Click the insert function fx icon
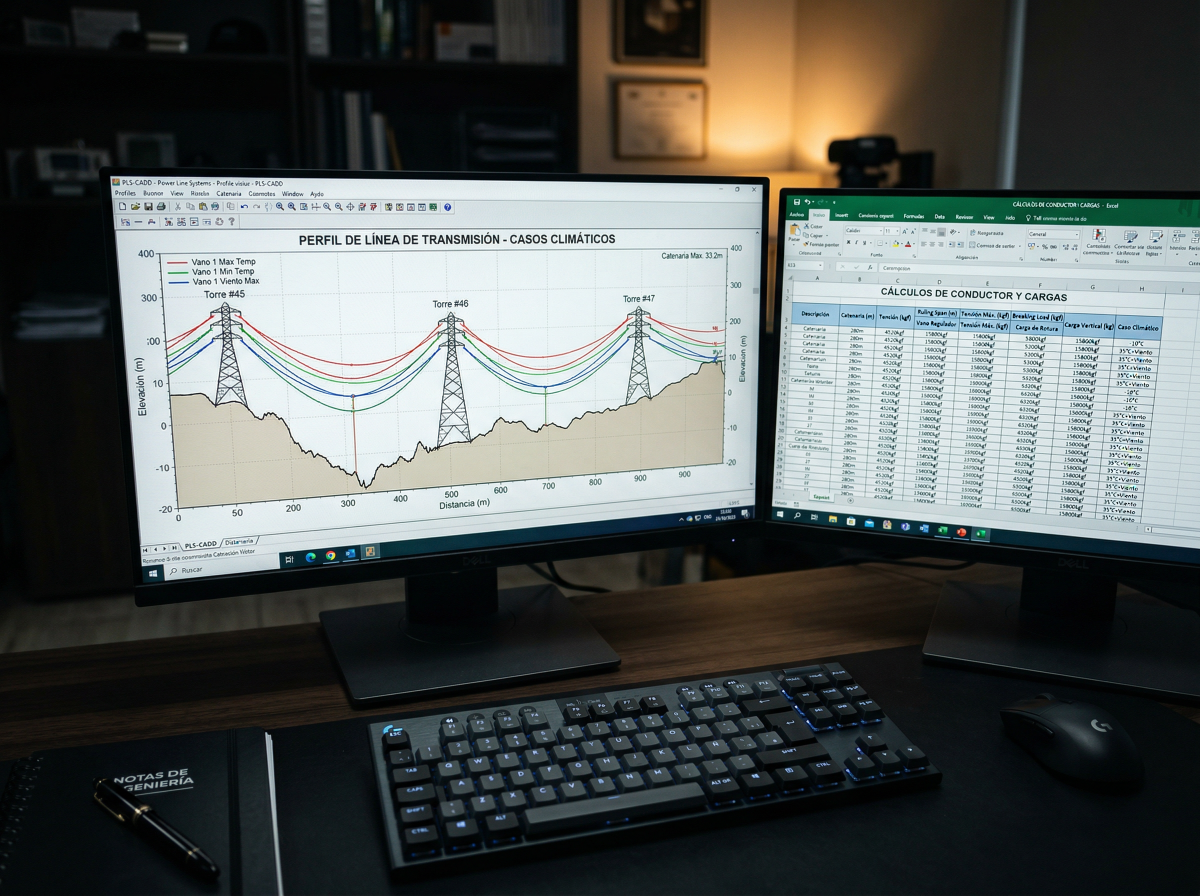The image size is (1200, 896). pyautogui.click(x=872, y=267)
